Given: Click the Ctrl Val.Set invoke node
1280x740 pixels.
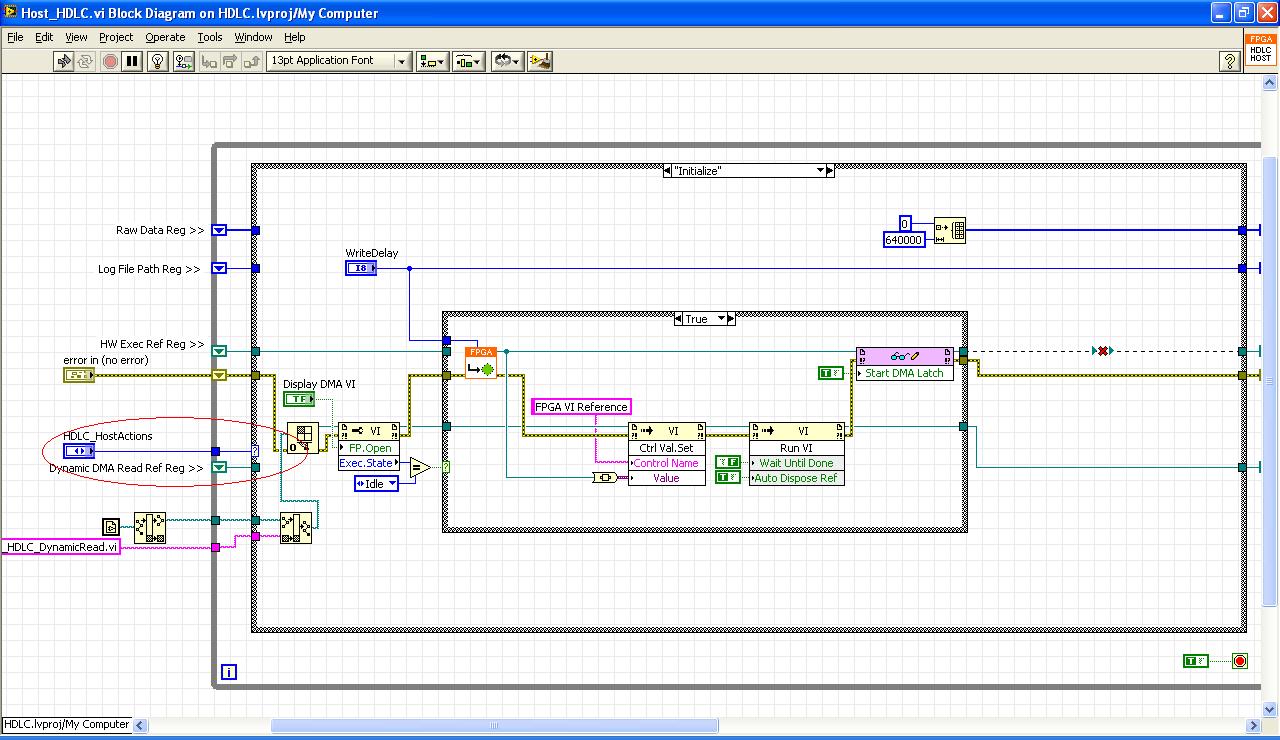Looking at the screenshot, I should 666,448.
